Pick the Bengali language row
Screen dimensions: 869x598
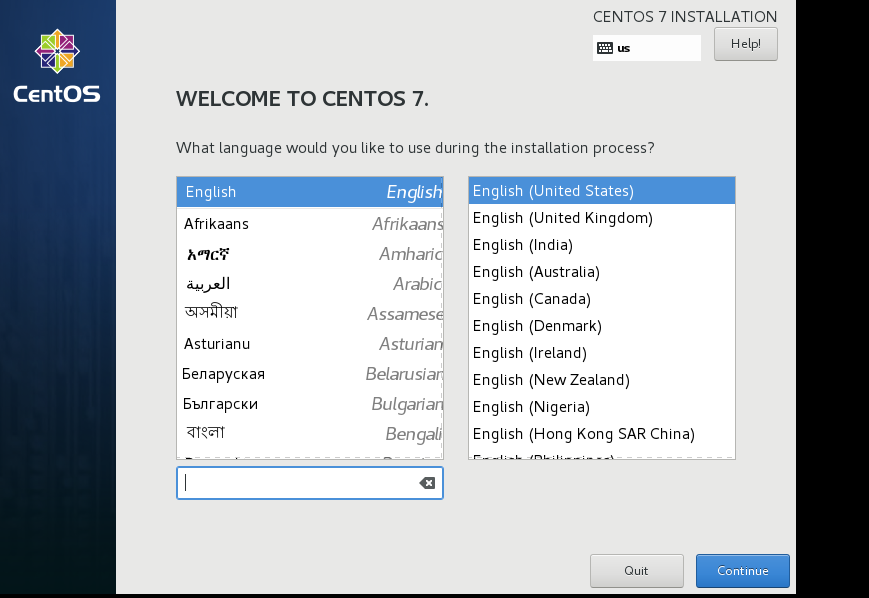pyautogui.click(x=310, y=433)
